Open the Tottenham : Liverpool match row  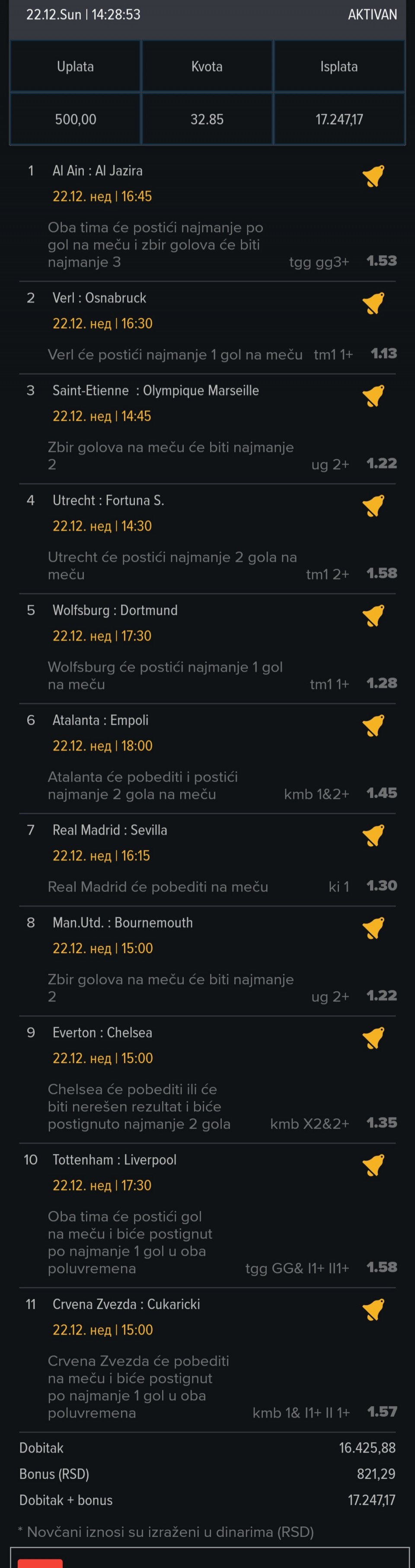[x=207, y=1215]
